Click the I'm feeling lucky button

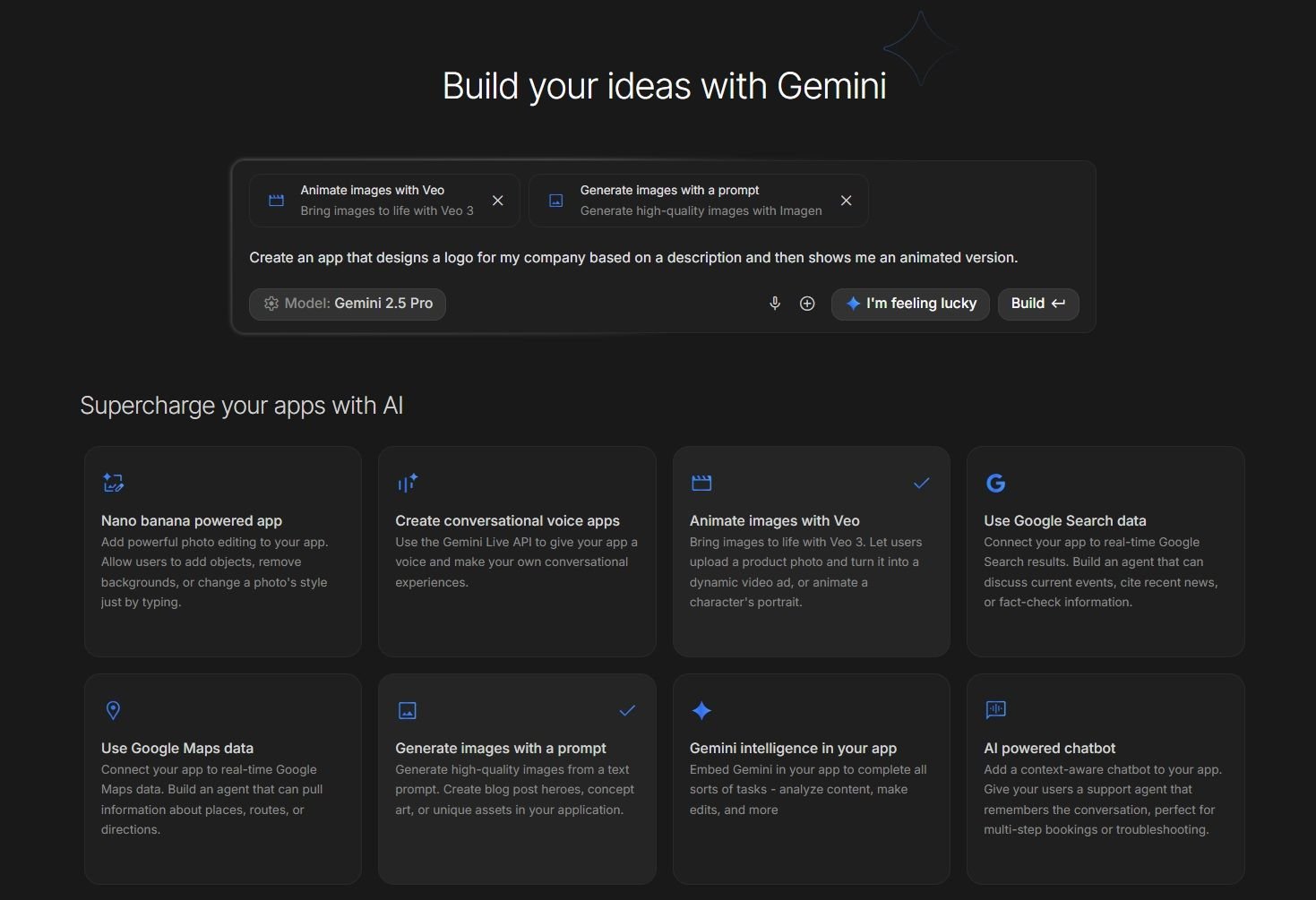click(909, 304)
